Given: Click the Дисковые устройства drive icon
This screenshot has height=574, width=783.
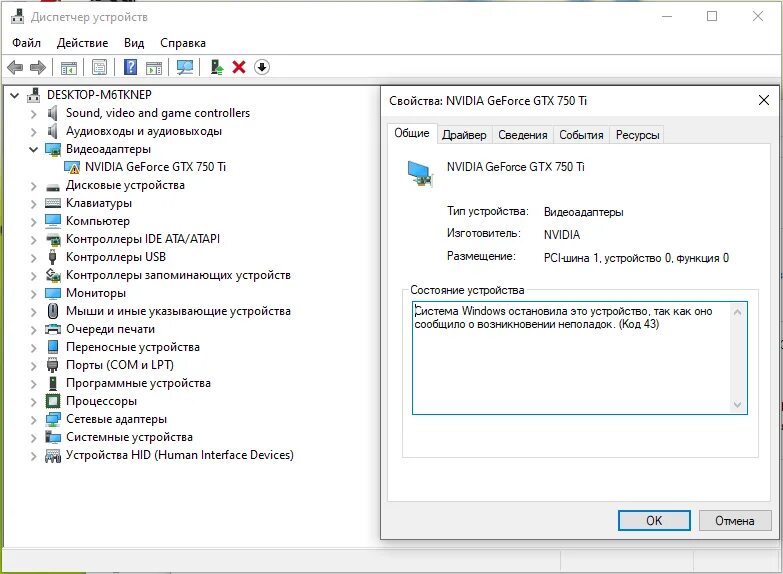Looking at the screenshot, I should click(x=53, y=187).
